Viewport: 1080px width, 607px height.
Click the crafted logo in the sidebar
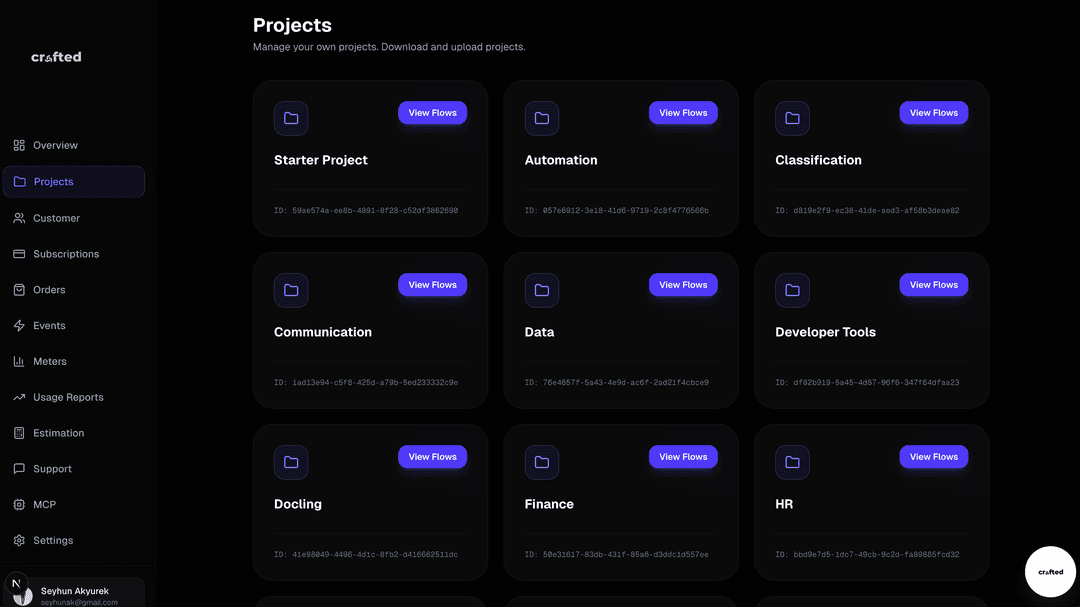[x=56, y=57]
